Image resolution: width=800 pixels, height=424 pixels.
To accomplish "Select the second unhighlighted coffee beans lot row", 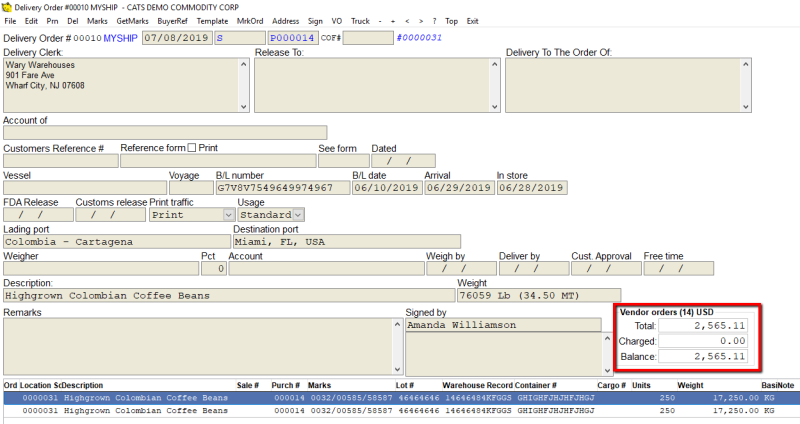I will pyautogui.click(x=400, y=410).
